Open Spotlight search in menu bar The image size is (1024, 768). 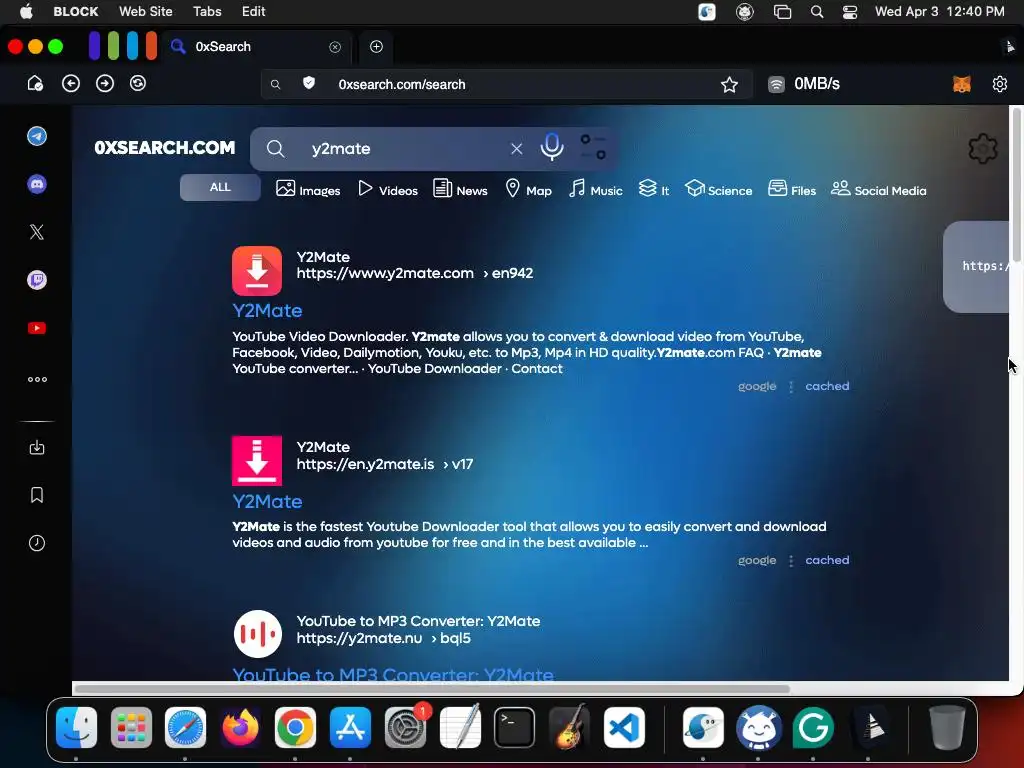tap(816, 12)
